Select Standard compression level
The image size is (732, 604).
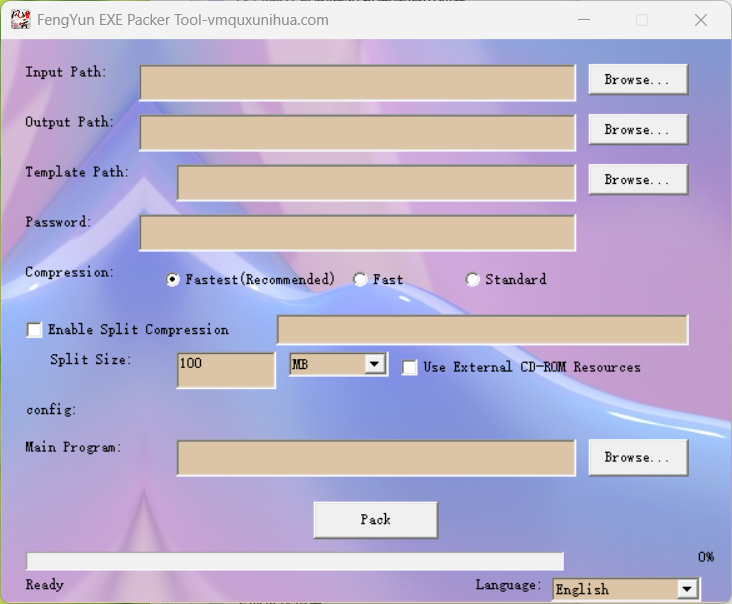(473, 280)
